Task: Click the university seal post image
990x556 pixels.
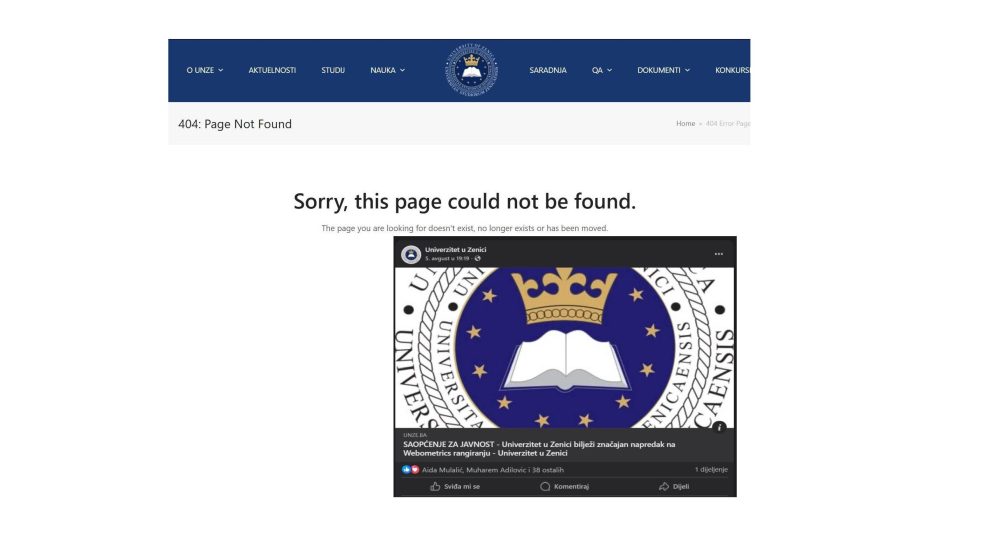Action: (x=564, y=348)
